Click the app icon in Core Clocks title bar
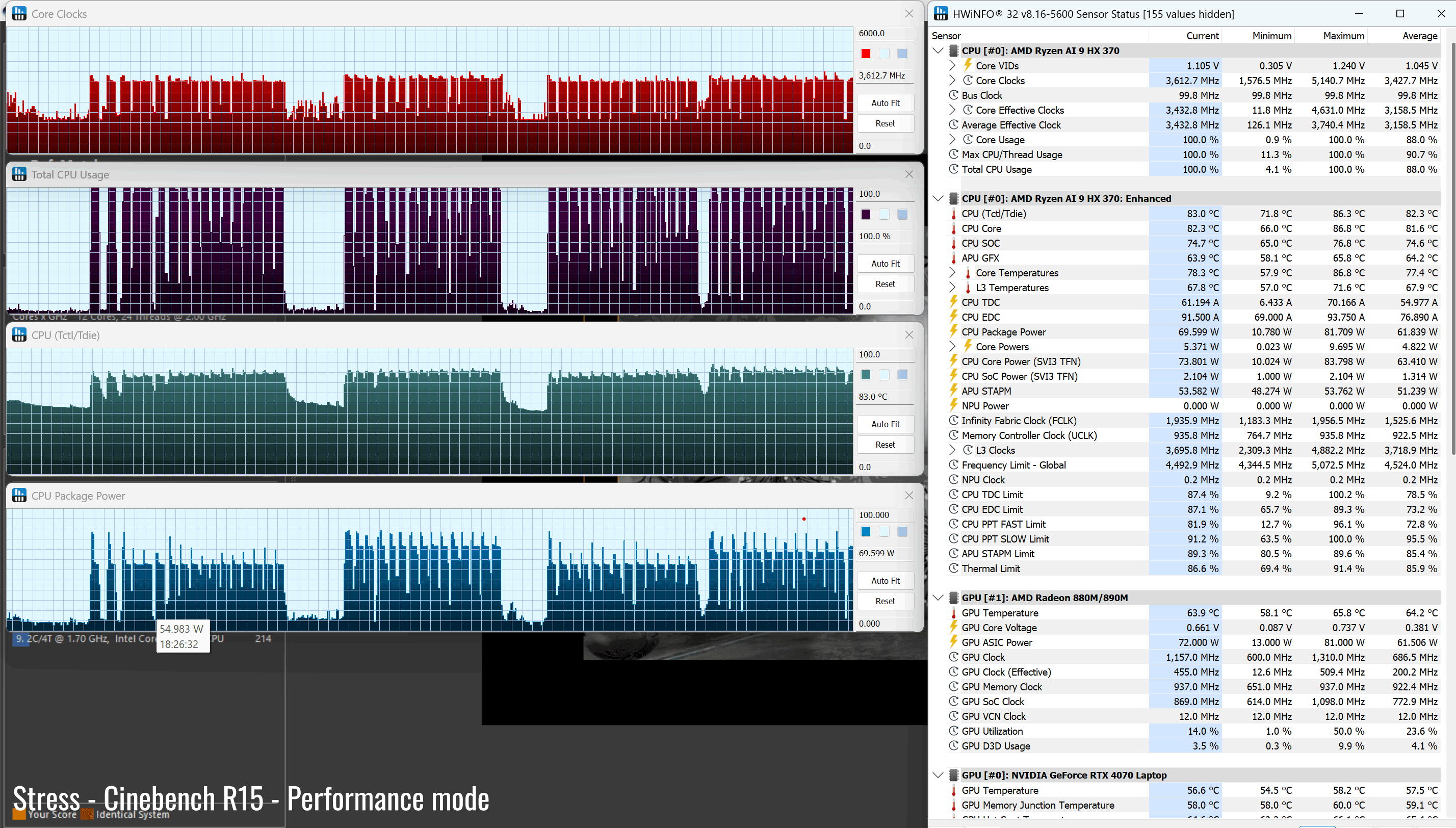 pos(19,14)
